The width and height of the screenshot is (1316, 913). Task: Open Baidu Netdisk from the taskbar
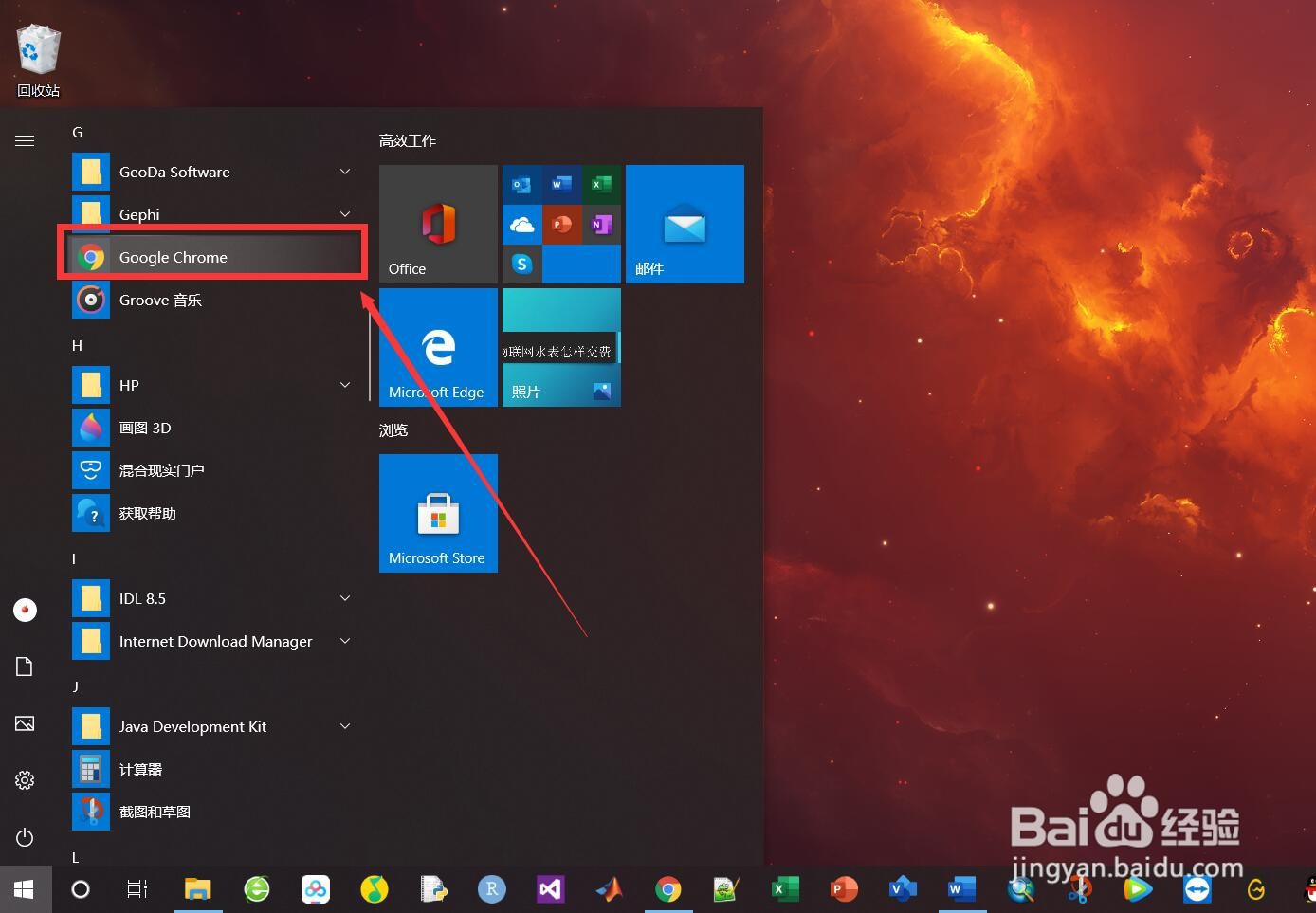coord(316,889)
